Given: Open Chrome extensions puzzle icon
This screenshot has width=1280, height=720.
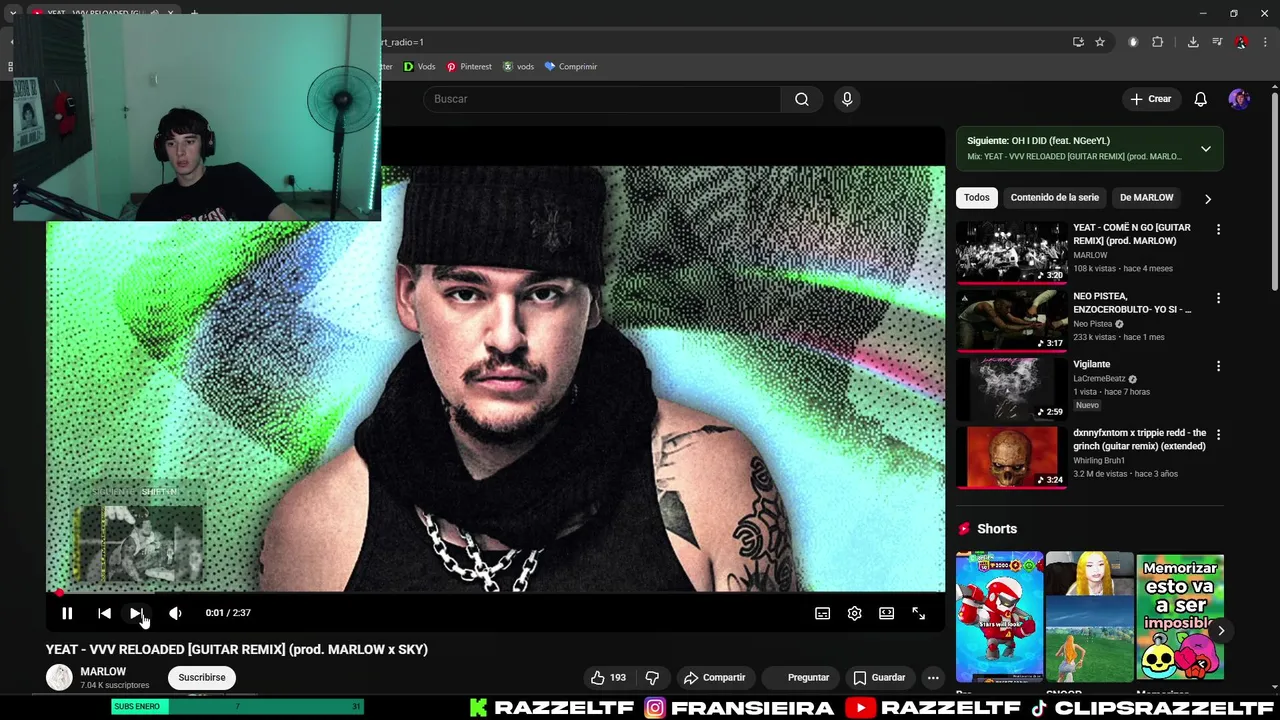Looking at the screenshot, I should [1158, 42].
